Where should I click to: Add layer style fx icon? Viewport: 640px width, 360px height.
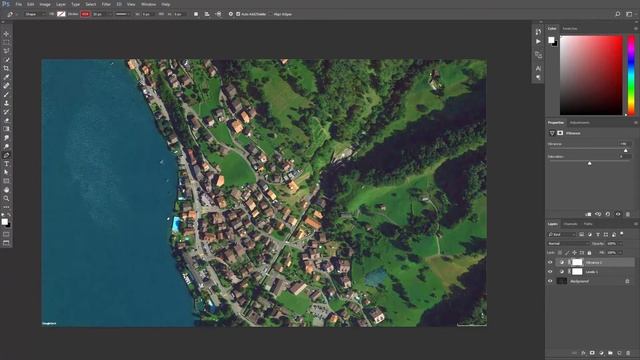[x=583, y=353]
